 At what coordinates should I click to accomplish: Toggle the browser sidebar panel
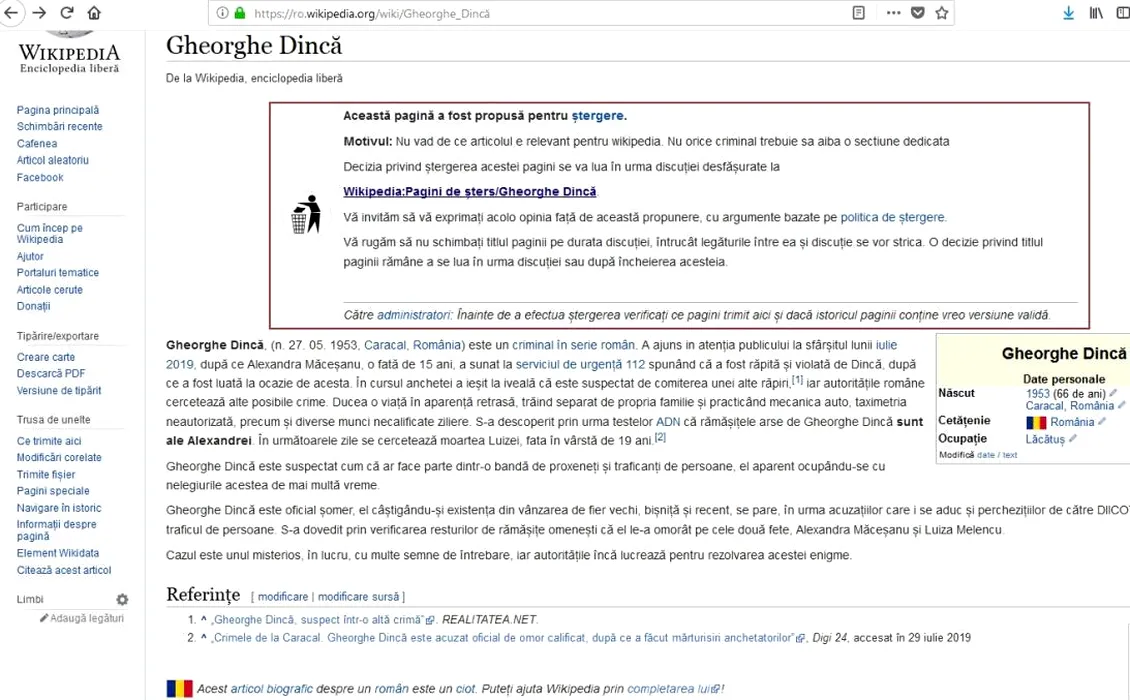click(x=1123, y=13)
